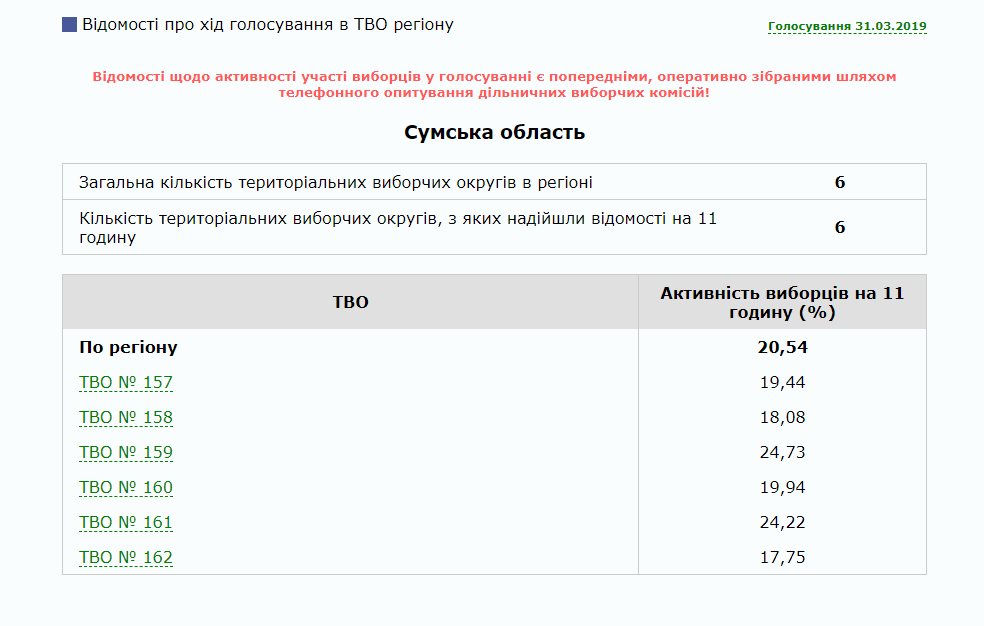
Task: Open the ТВО № 158 link
Action: tap(126, 417)
